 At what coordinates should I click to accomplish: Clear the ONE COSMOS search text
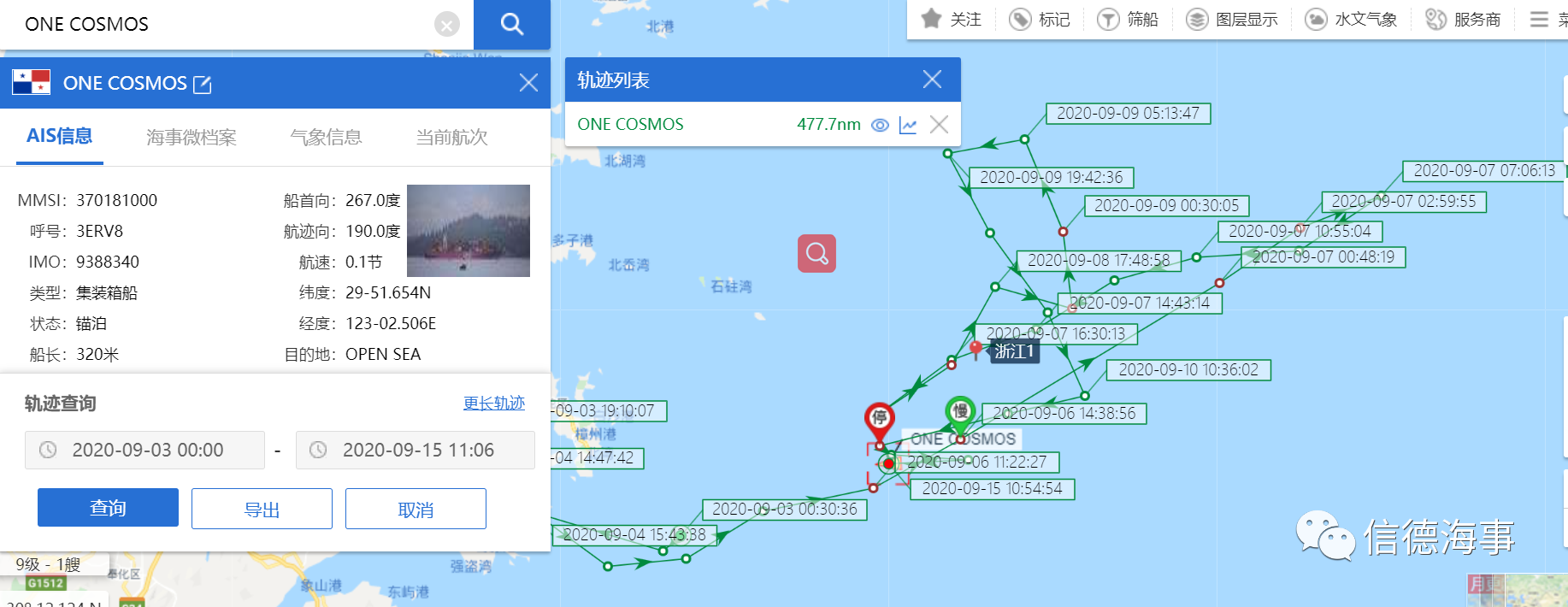click(x=447, y=25)
